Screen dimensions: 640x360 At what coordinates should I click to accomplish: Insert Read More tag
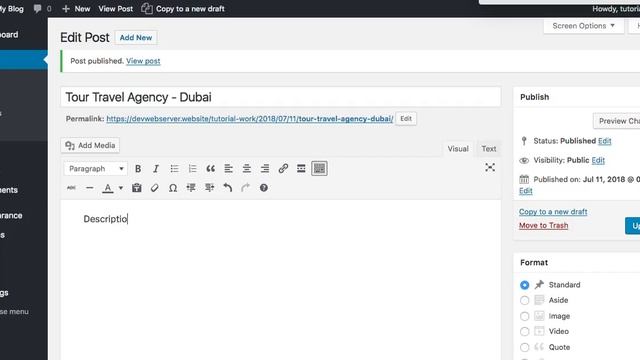coord(301,169)
